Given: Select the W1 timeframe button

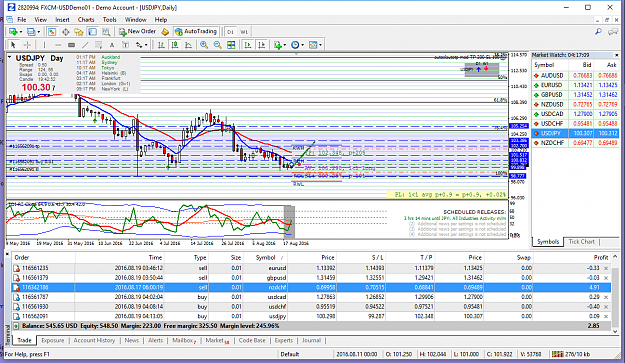Looking at the screenshot, I should 244,32.
